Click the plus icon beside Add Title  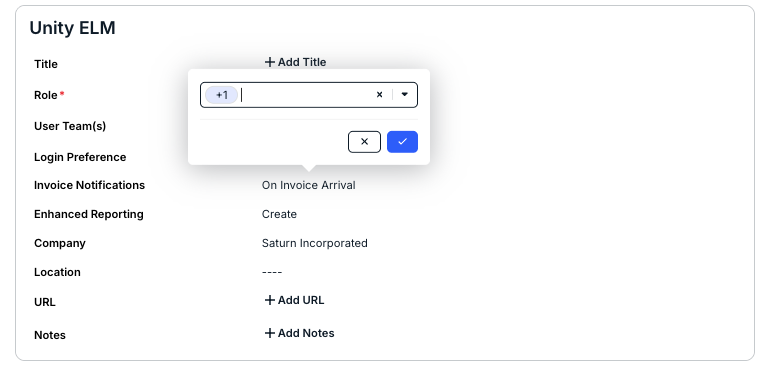[269, 62]
